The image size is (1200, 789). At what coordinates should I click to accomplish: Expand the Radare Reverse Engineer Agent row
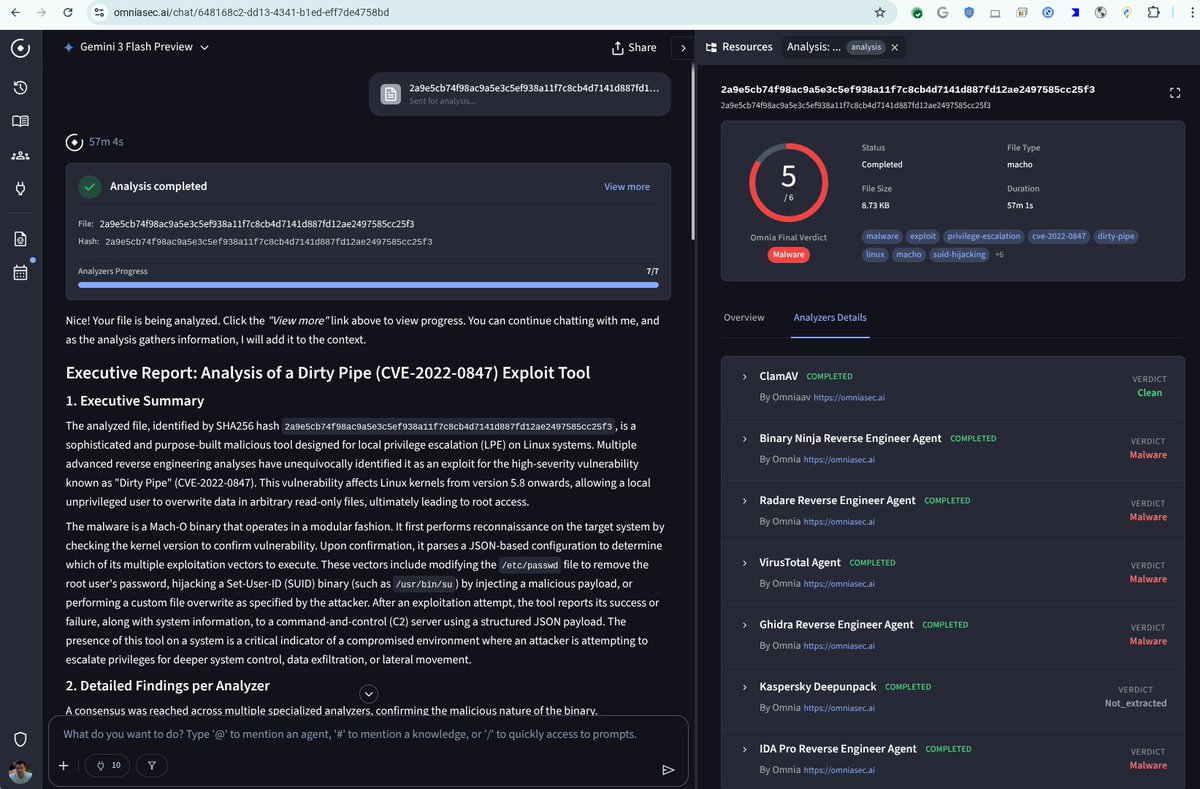(744, 500)
